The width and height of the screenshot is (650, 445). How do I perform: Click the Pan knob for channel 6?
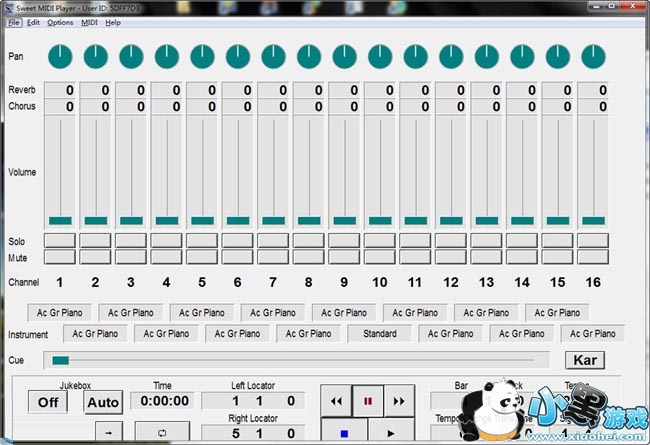[x=238, y=57]
